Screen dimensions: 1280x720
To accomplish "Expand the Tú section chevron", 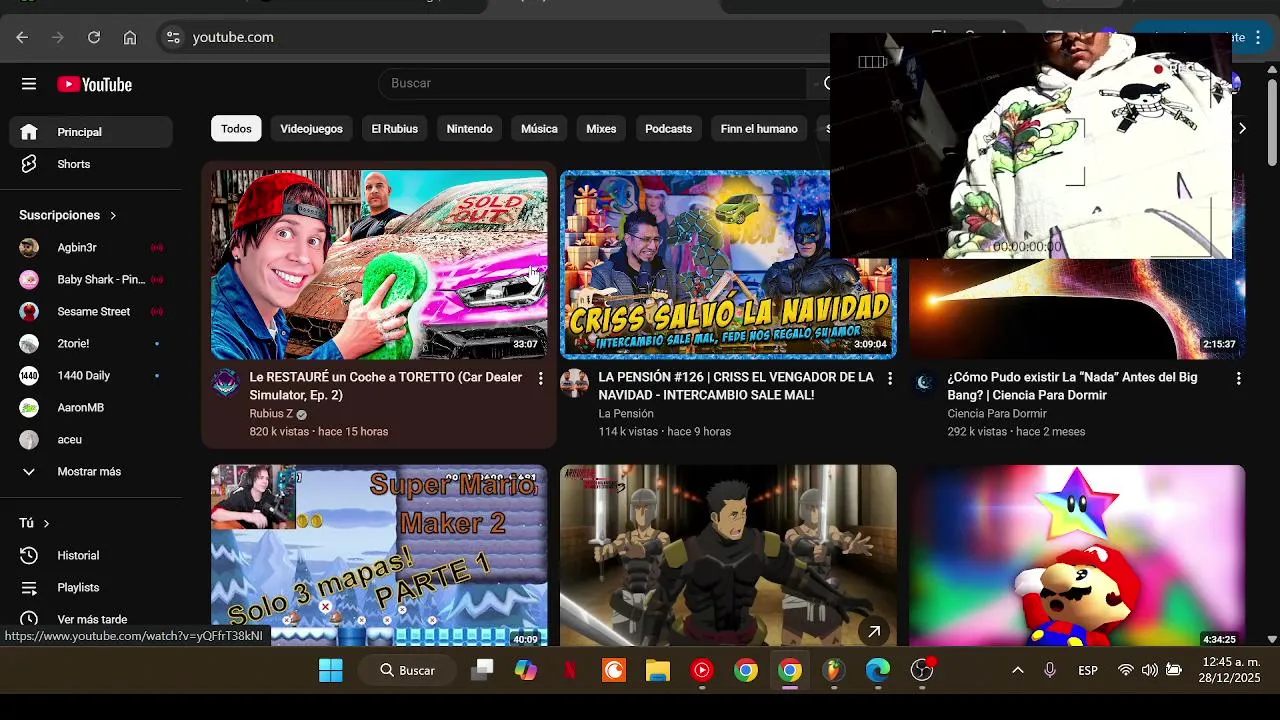I will coord(46,523).
